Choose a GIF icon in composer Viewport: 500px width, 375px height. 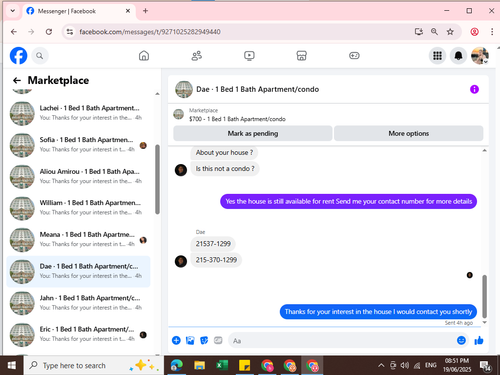pos(218,340)
